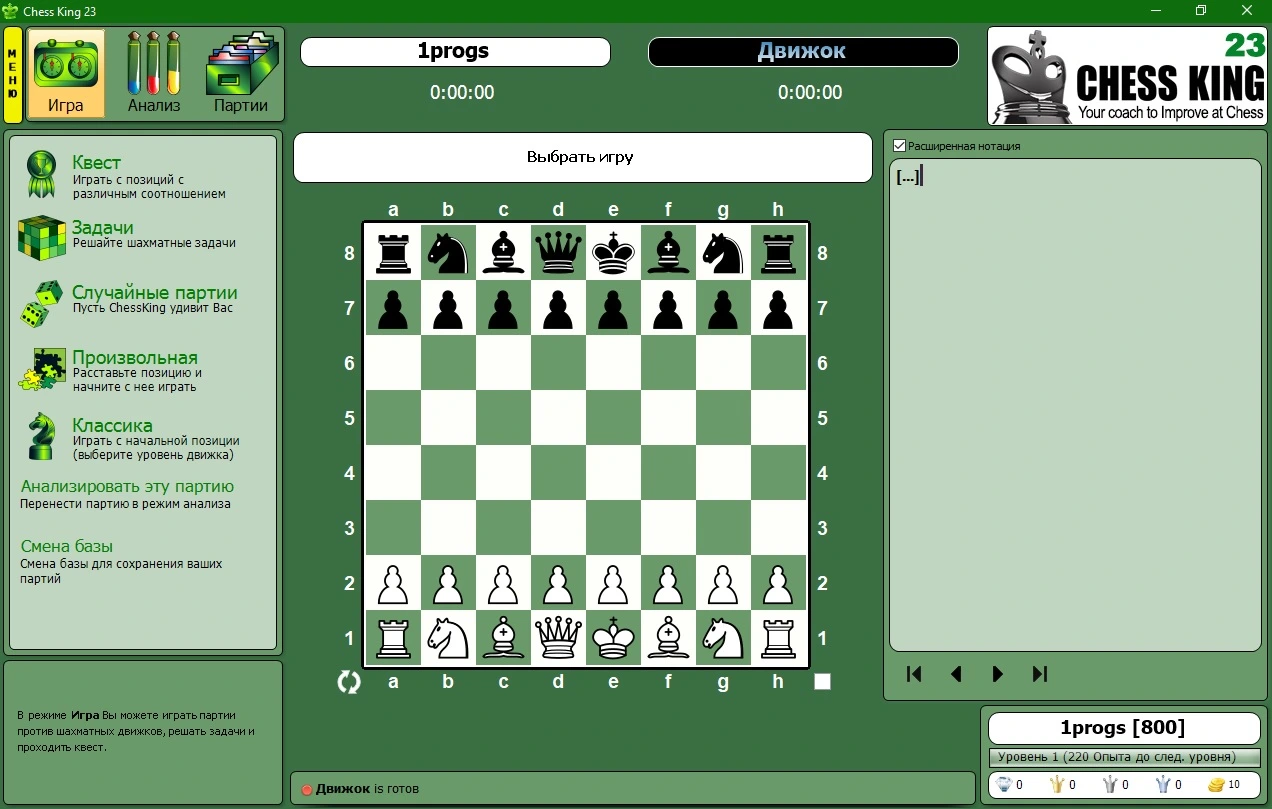Jump to last move
This screenshot has width=1272, height=809.
point(1039,674)
